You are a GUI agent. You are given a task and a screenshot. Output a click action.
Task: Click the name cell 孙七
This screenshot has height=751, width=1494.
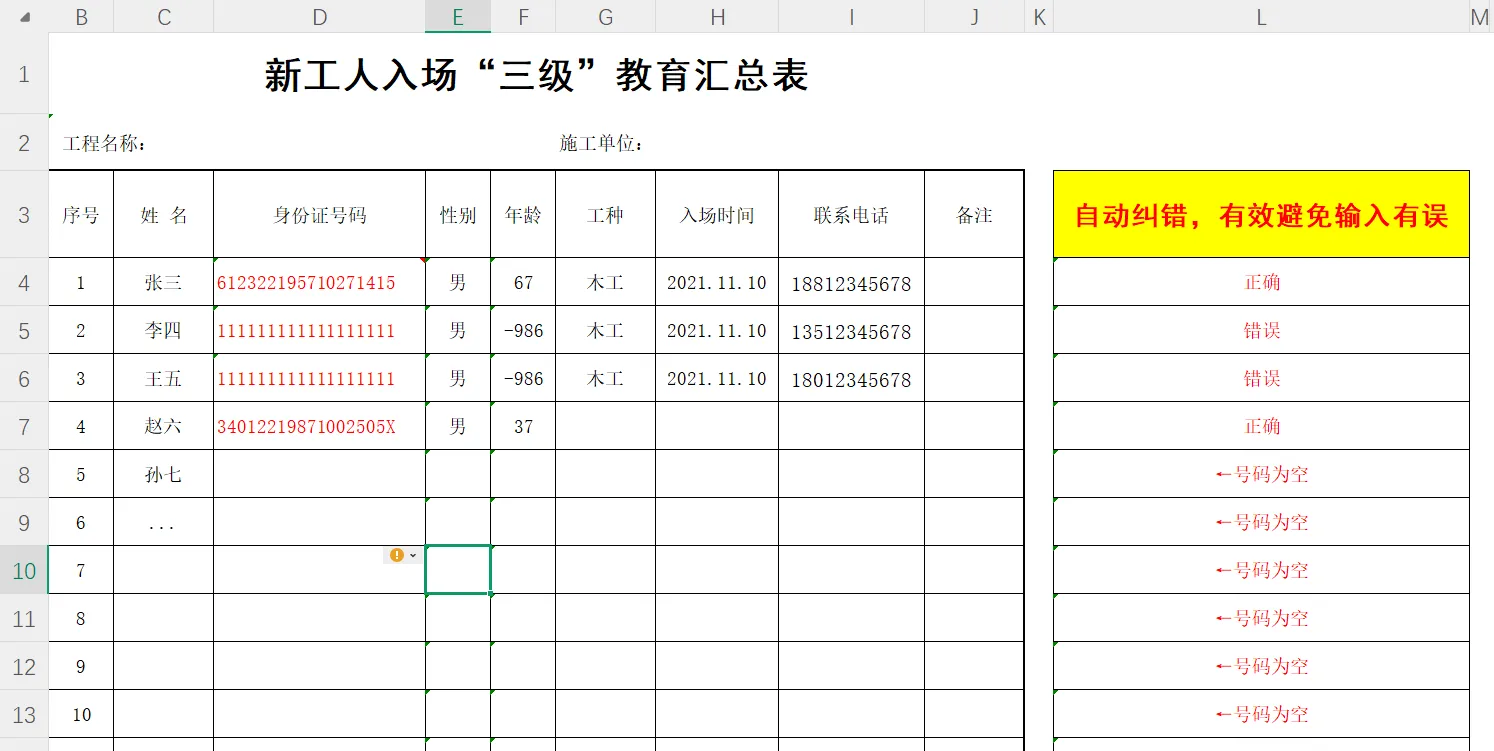coord(164,474)
